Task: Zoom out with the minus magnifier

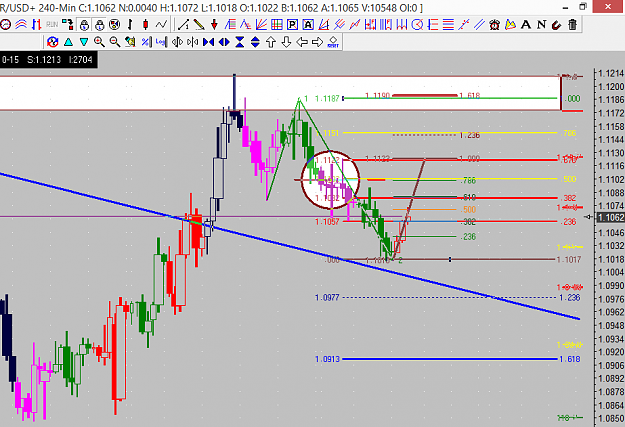Action: [x=115, y=41]
